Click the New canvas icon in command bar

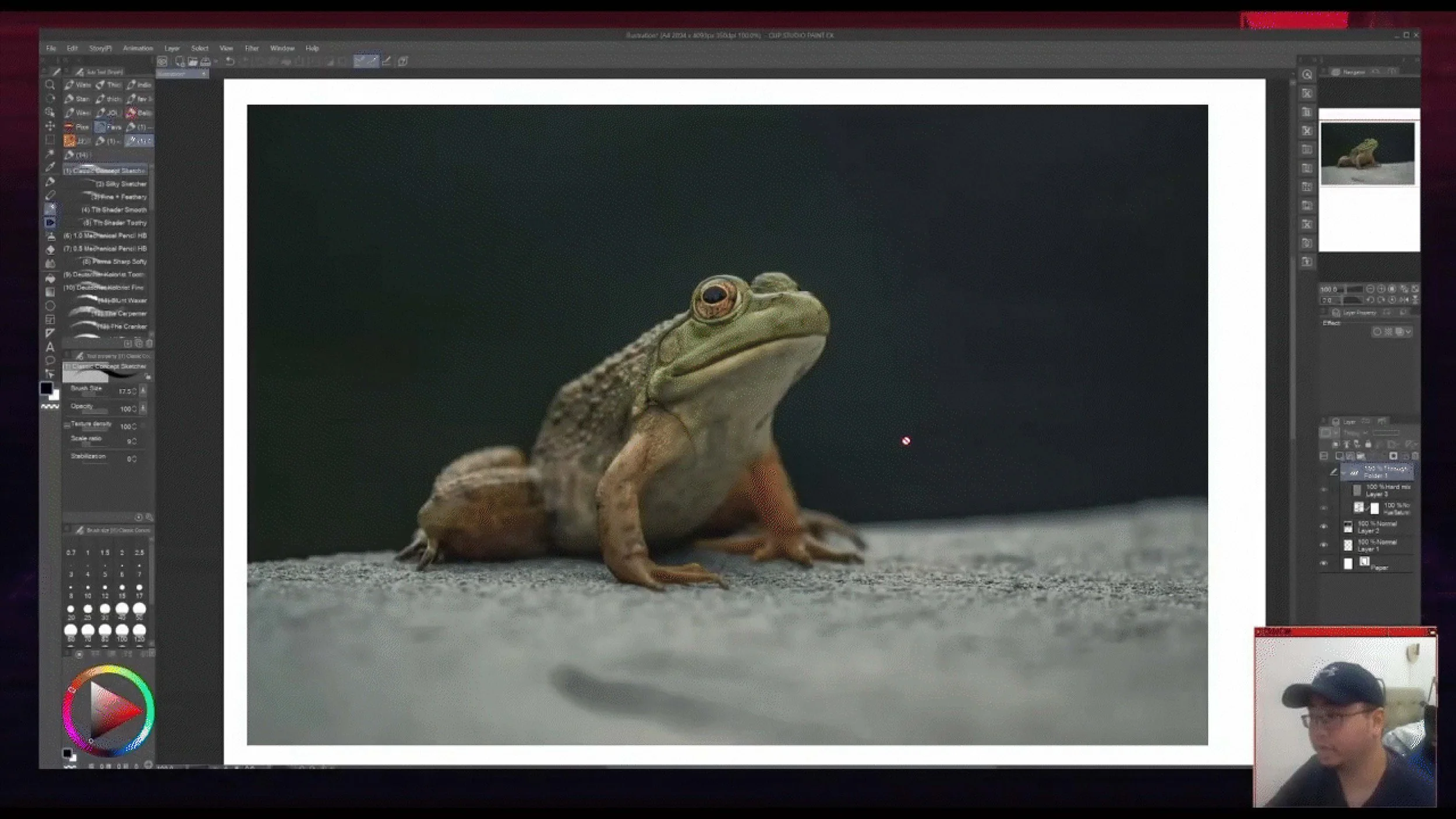point(180,61)
